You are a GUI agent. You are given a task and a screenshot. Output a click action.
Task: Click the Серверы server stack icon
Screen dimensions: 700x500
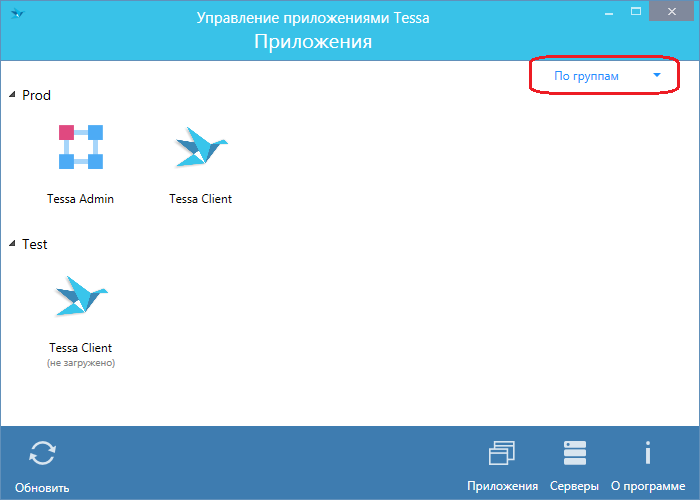point(574,453)
